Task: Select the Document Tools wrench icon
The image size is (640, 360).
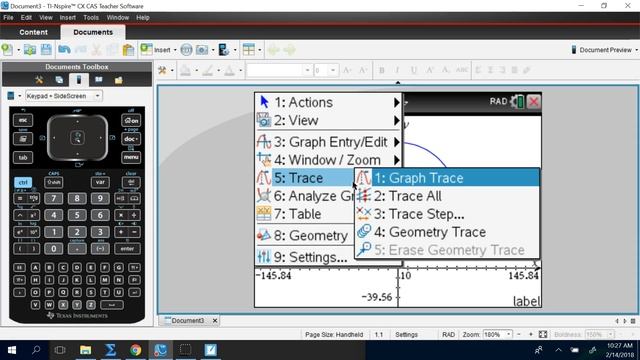Action: [x=39, y=80]
